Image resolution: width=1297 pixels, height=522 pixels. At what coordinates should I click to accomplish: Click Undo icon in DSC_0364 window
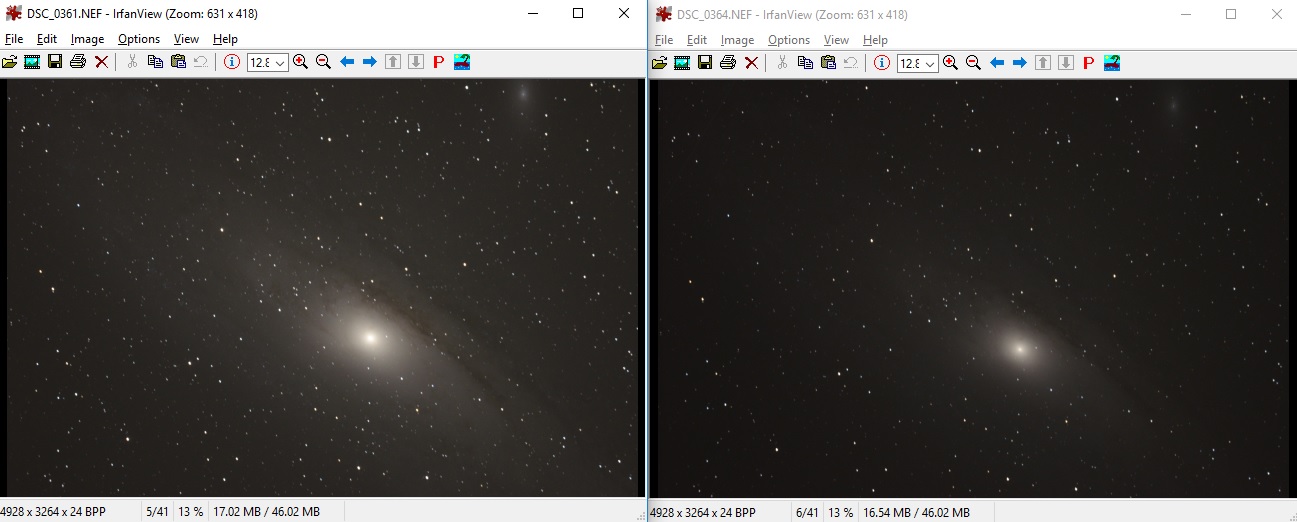850,62
